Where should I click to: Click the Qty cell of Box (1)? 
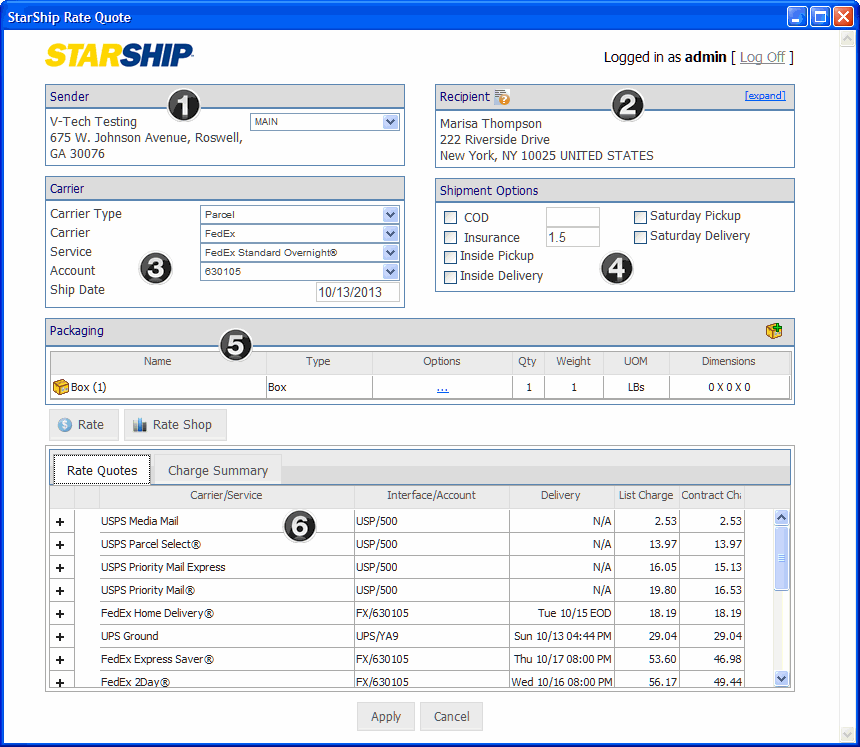pos(529,387)
